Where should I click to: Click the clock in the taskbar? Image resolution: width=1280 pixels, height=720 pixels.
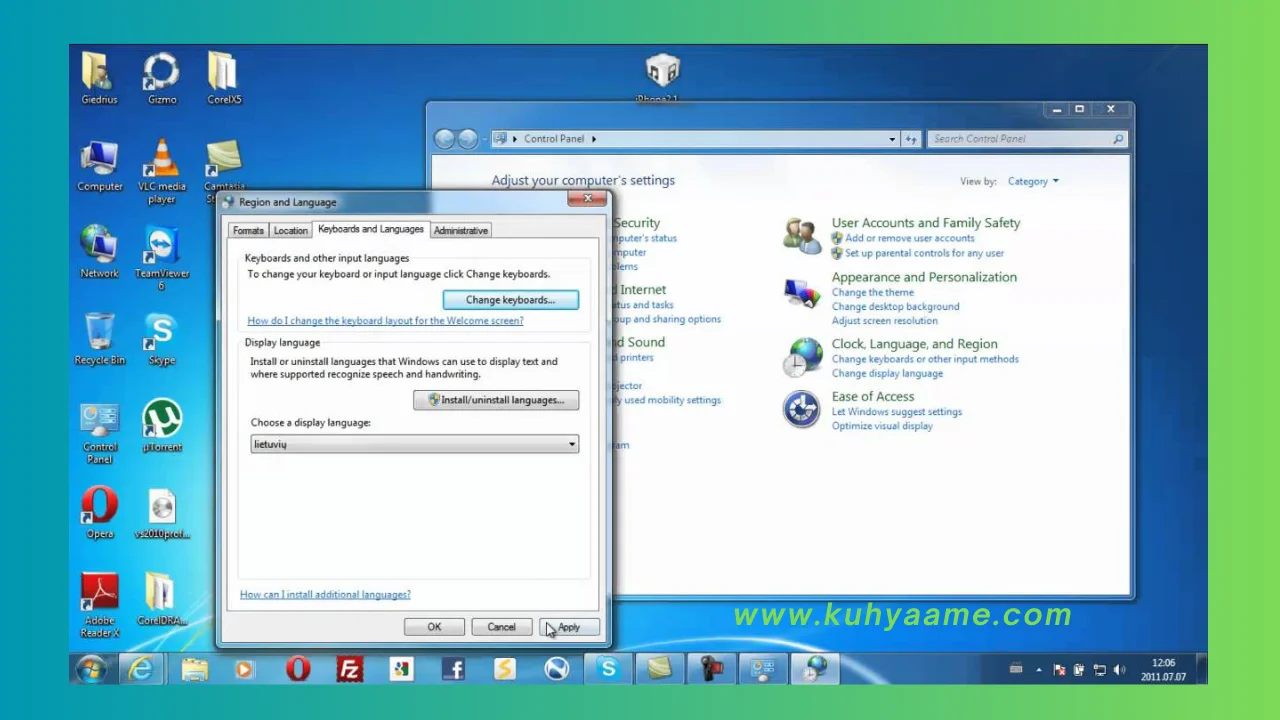(1163, 669)
